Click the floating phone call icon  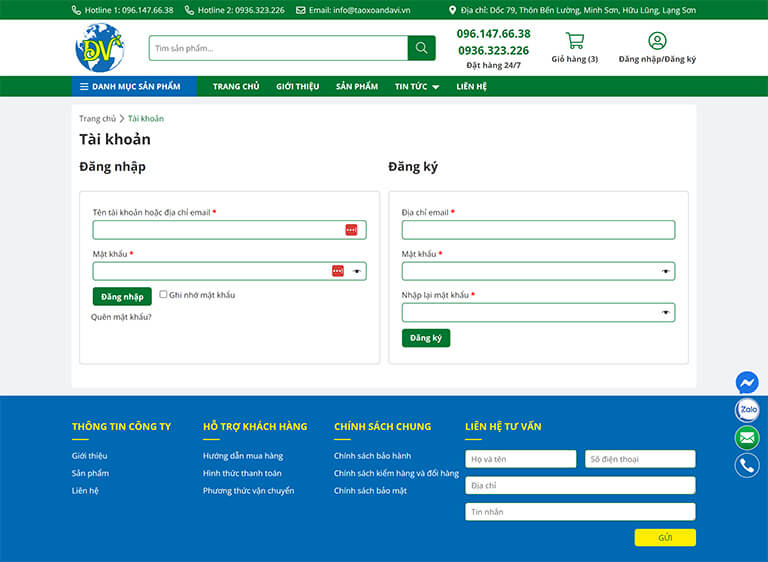[x=747, y=465]
